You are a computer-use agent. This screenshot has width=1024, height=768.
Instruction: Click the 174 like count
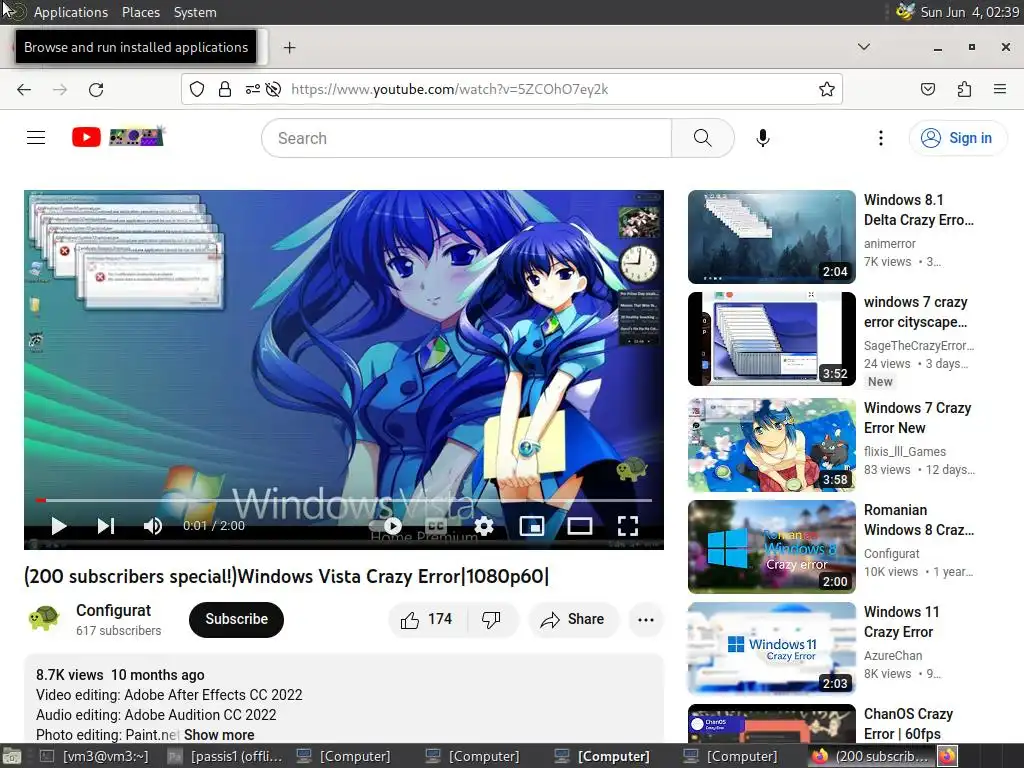click(x=440, y=619)
